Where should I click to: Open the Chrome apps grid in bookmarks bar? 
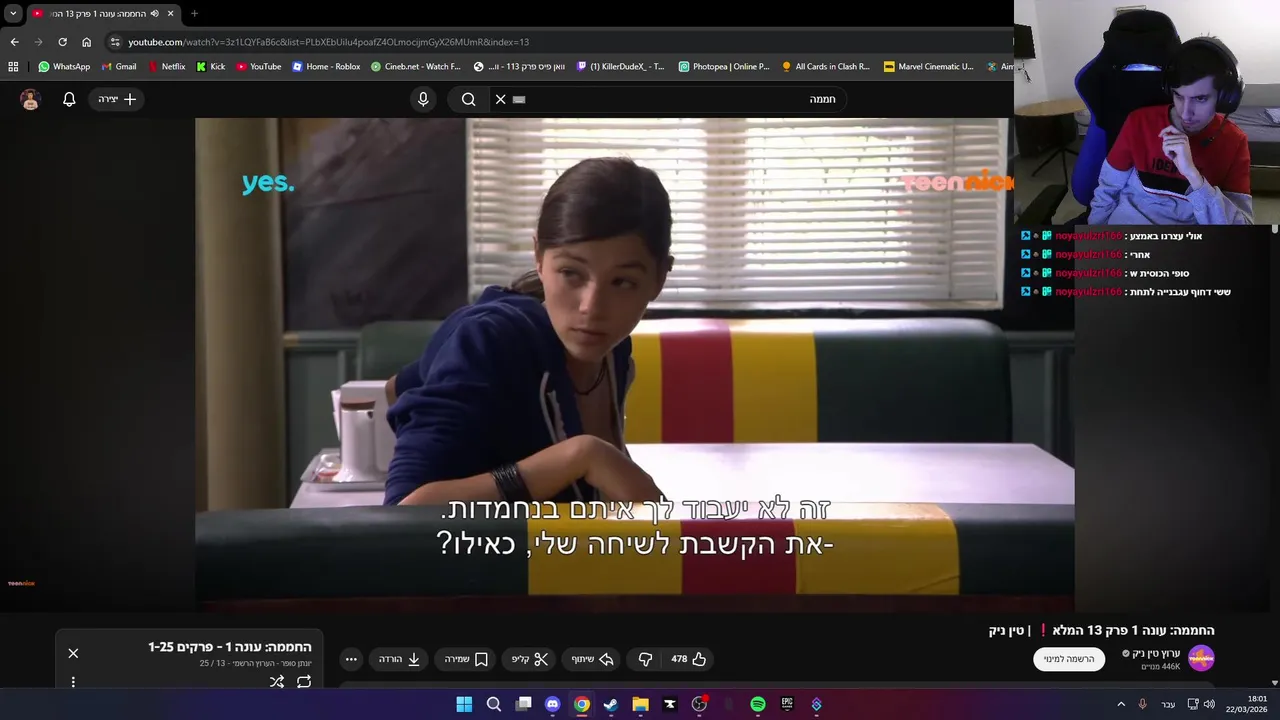(x=13, y=67)
